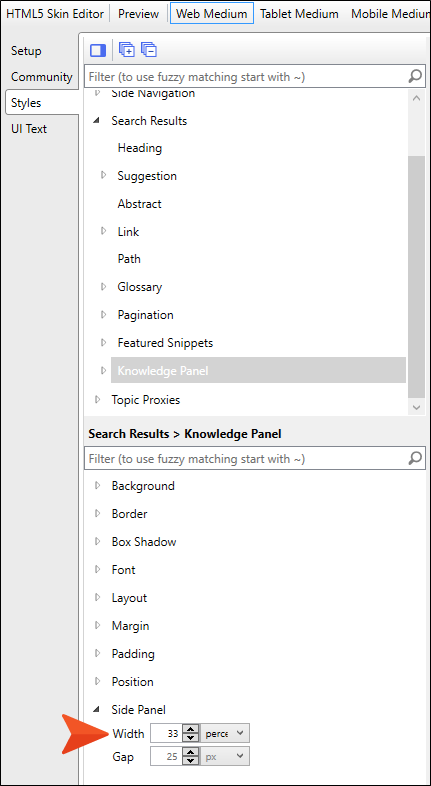Switch to the Tablet Medium tab
The height and width of the screenshot is (786, 431).
299,14
